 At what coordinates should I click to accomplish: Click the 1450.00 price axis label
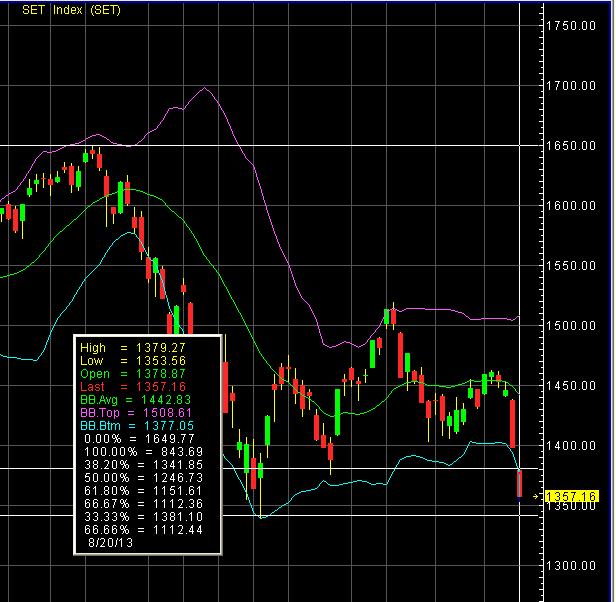tap(571, 386)
